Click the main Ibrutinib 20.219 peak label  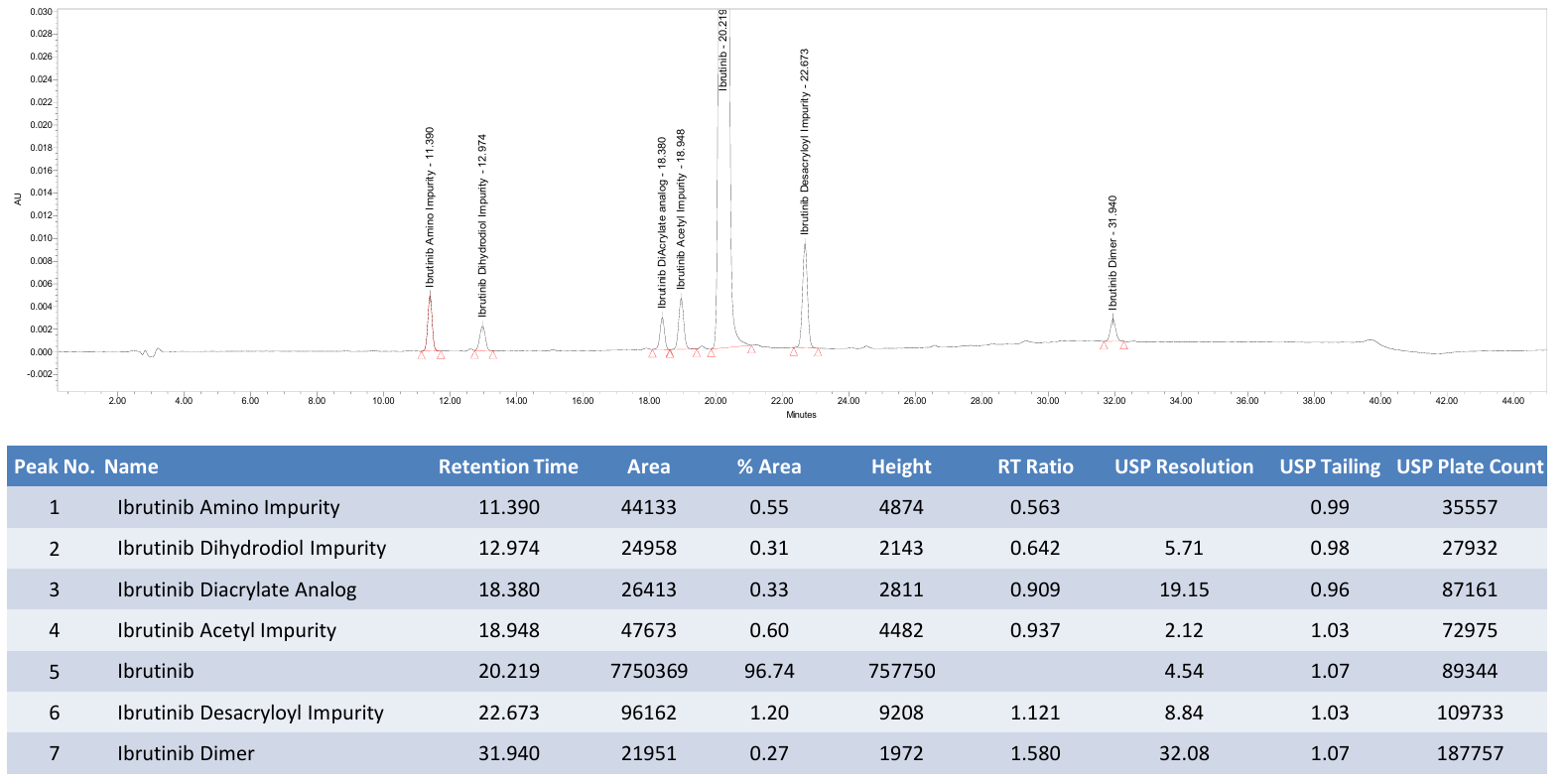(722, 50)
